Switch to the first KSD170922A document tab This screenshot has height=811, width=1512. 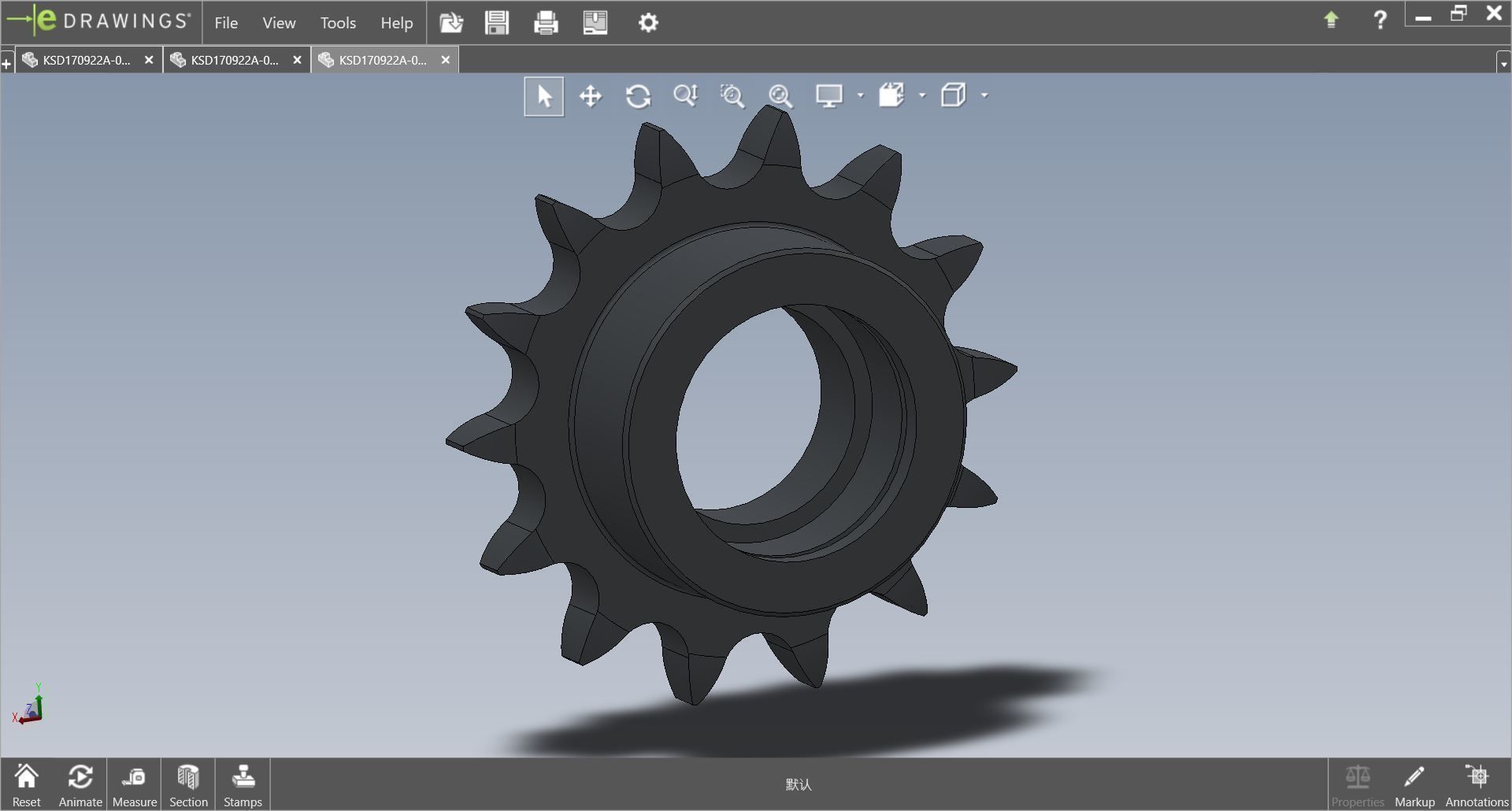pos(87,60)
